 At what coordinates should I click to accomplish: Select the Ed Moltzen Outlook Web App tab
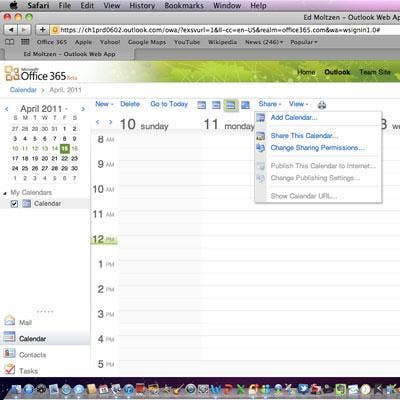(x=69, y=54)
